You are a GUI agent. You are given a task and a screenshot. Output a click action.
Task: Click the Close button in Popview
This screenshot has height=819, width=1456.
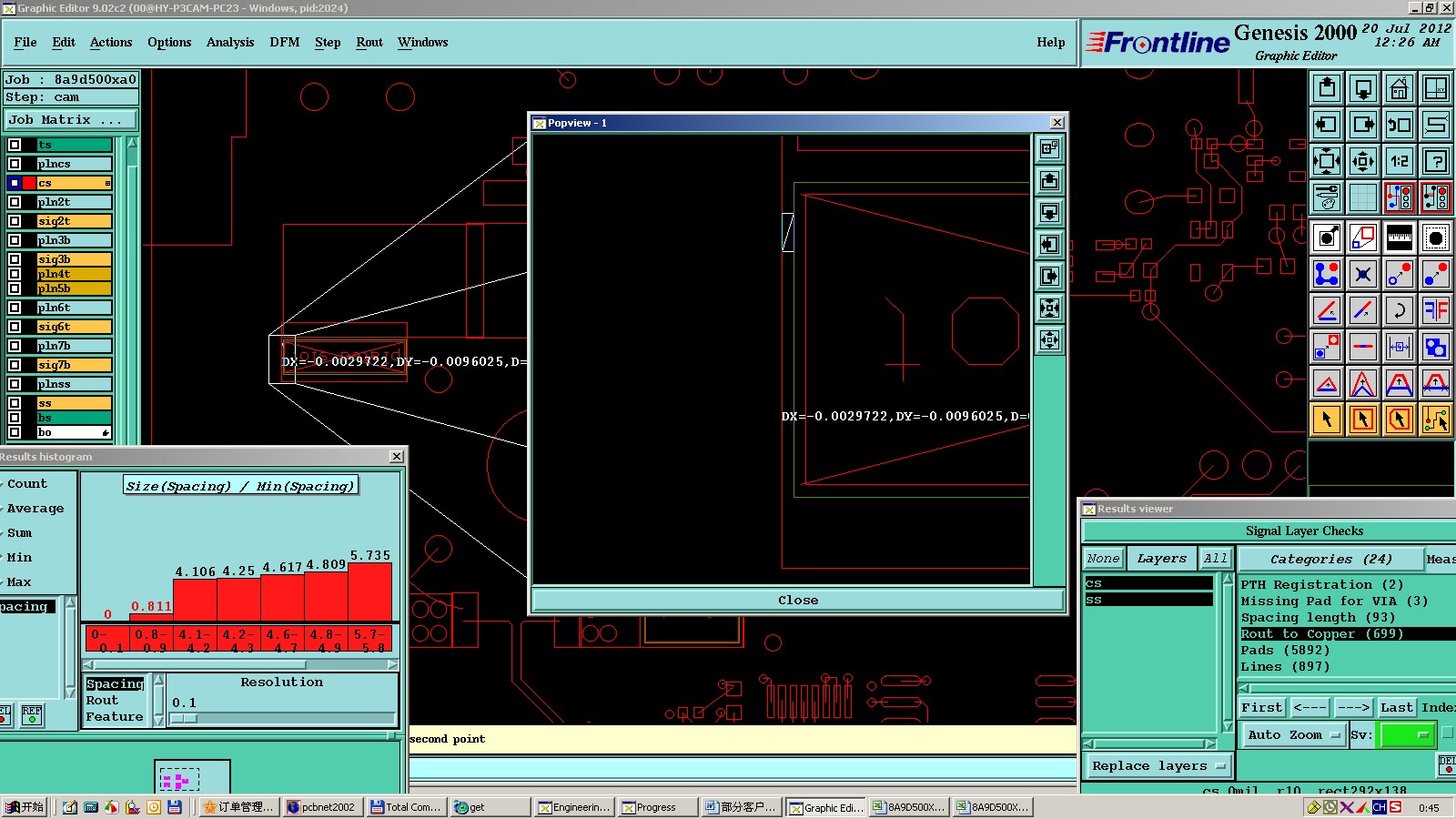[797, 600]
